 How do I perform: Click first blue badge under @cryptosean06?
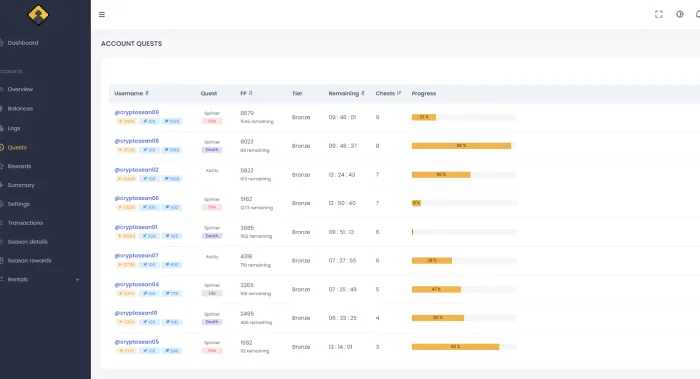149,207
